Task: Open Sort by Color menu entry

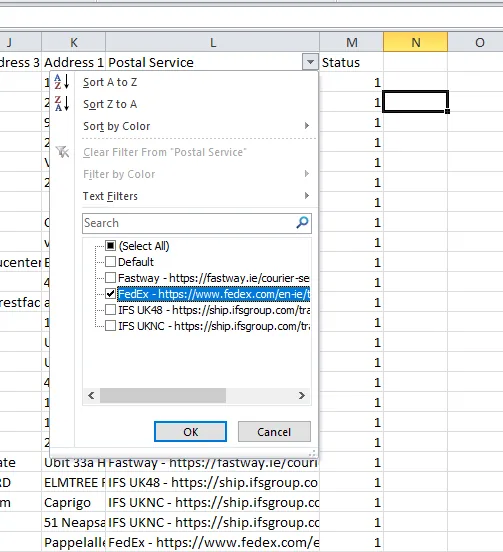Action: [117, 126]
